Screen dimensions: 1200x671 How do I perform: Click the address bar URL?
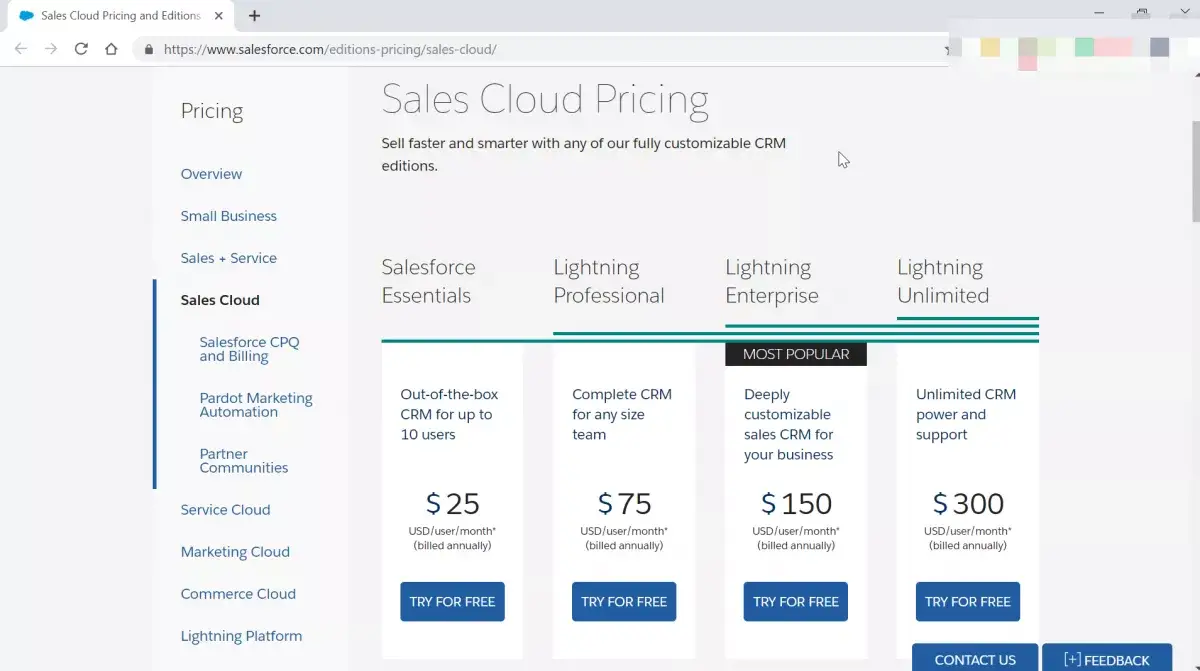click(x=330, y=49)
